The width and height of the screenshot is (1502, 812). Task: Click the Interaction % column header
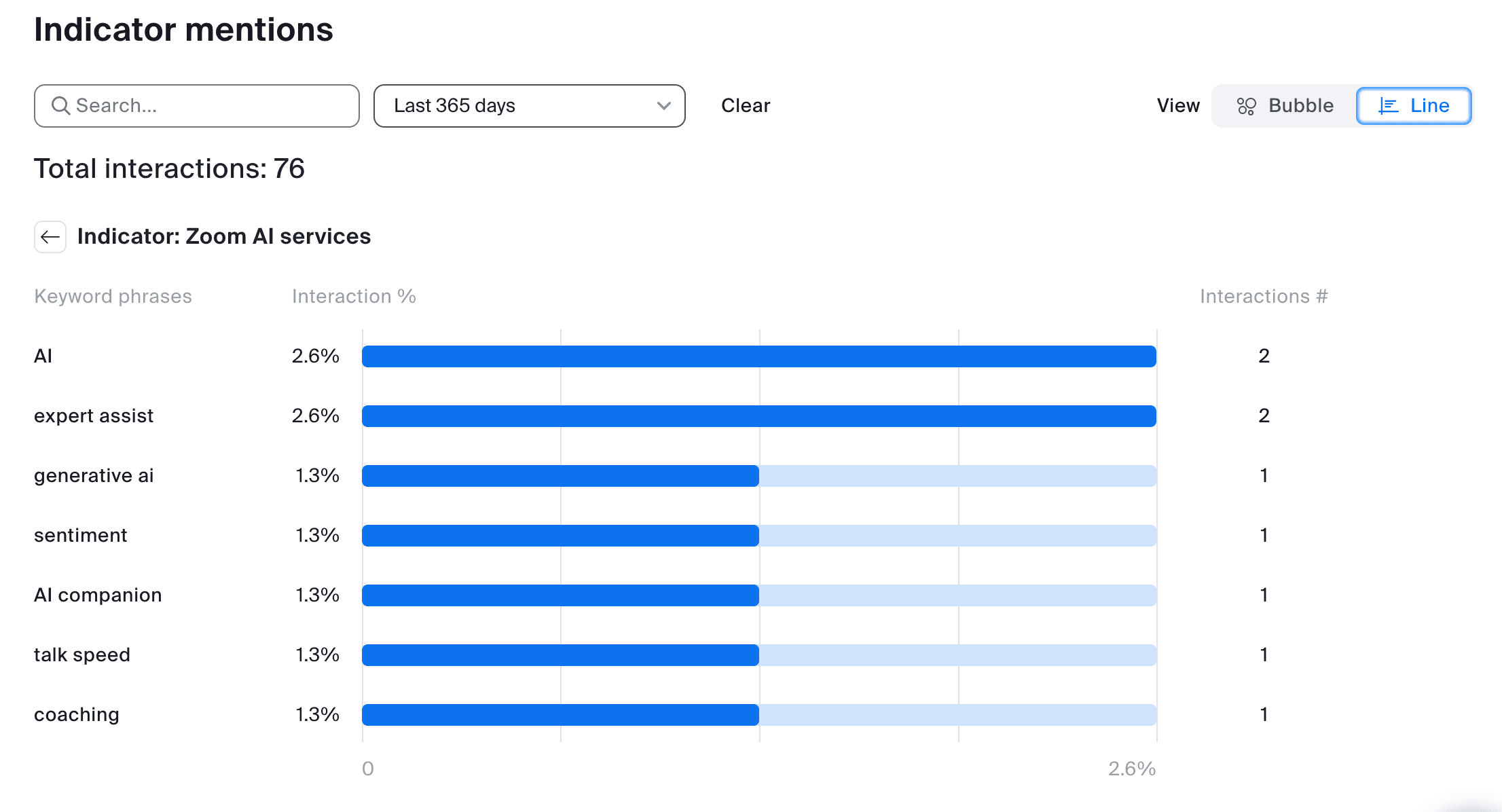coord(354,297)
